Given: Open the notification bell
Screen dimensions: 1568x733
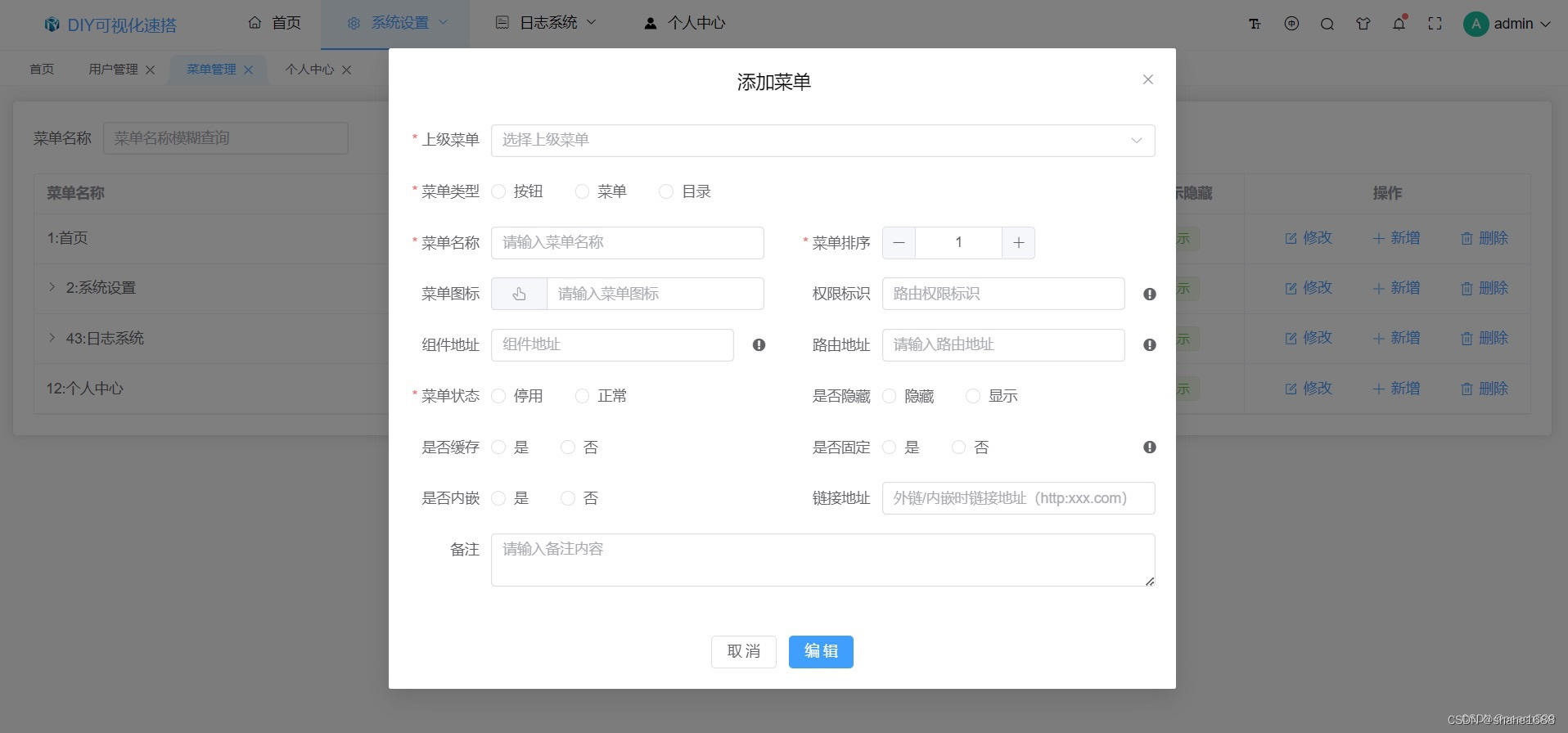Looking at the screenshot, I should click(x=1399, y=24).
